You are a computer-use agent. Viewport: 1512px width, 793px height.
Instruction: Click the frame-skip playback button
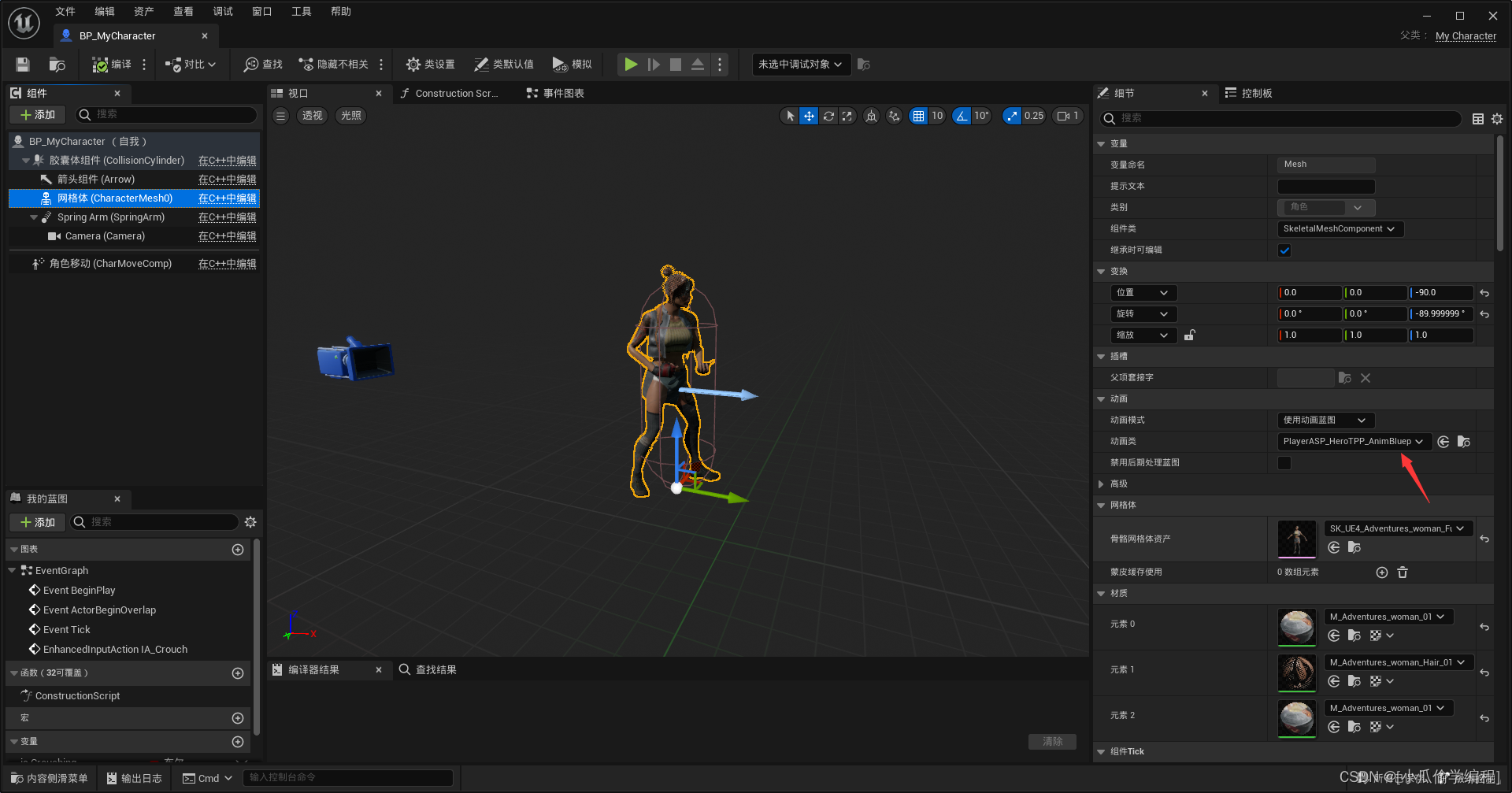[x=654, y=65]
